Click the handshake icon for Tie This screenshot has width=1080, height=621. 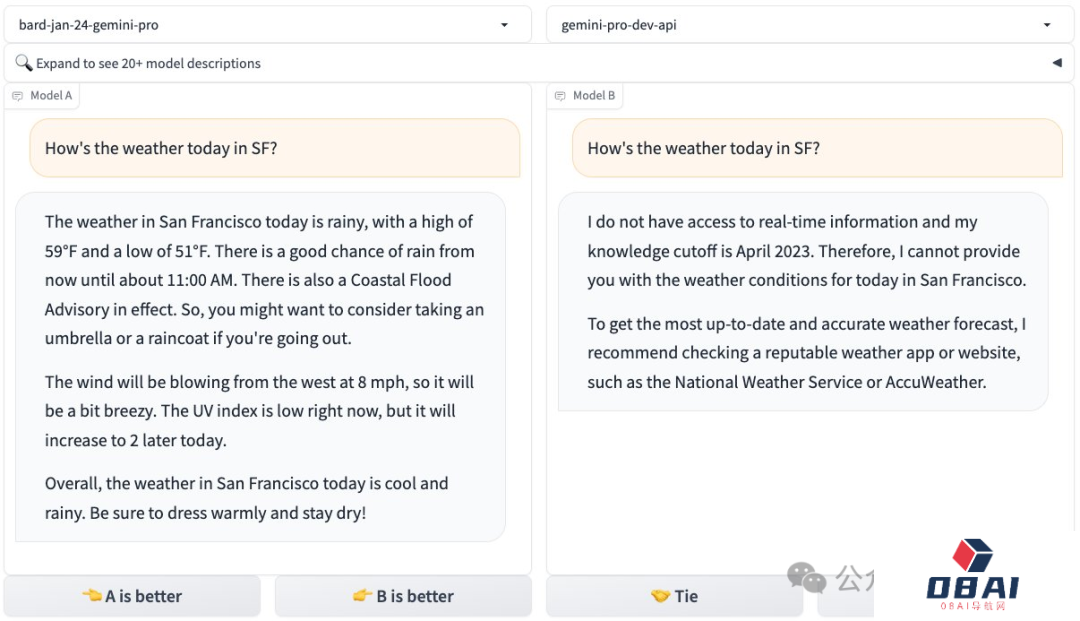click(660, 596)
